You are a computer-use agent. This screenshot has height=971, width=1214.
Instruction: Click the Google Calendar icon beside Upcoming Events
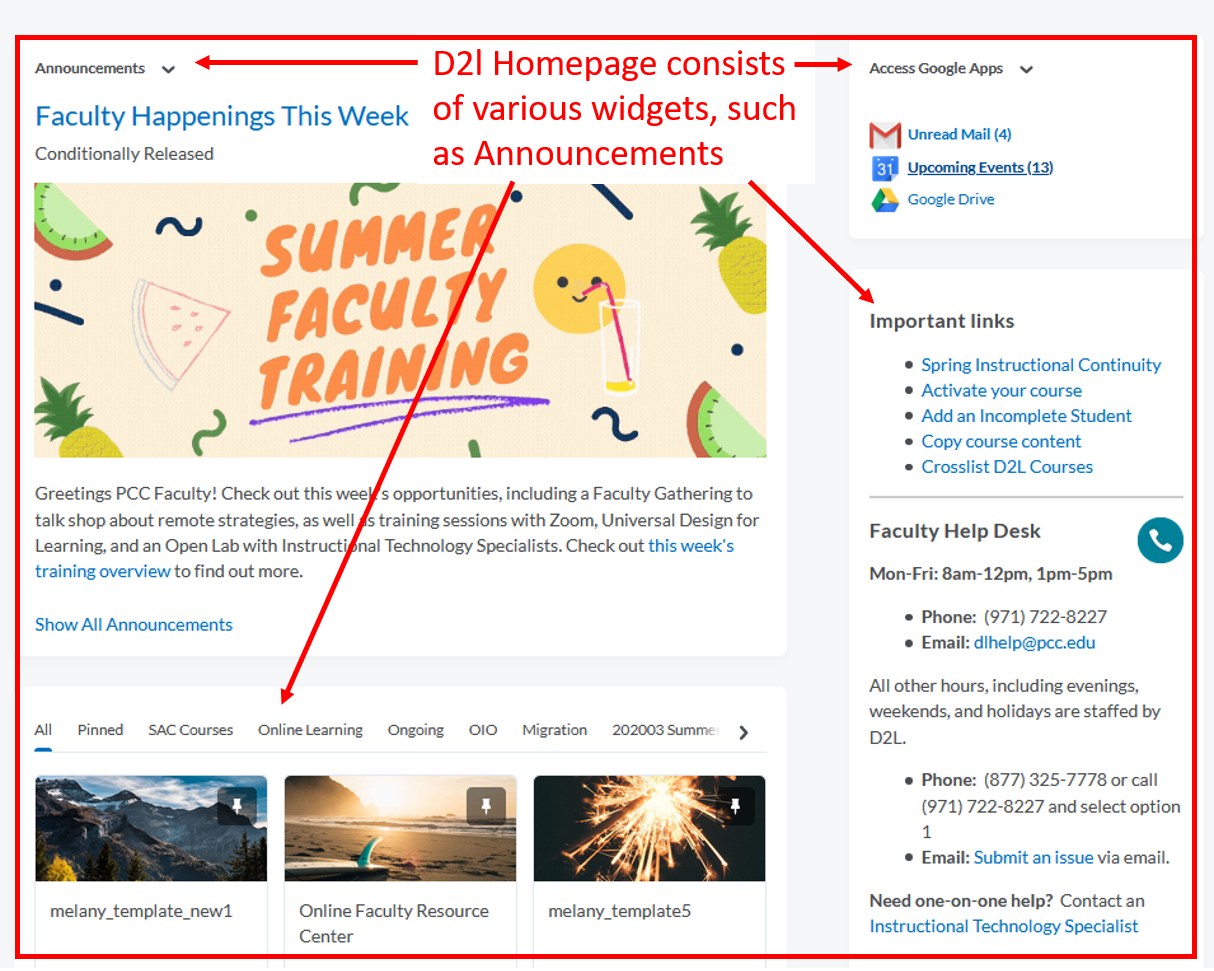(x=885, y=168)
